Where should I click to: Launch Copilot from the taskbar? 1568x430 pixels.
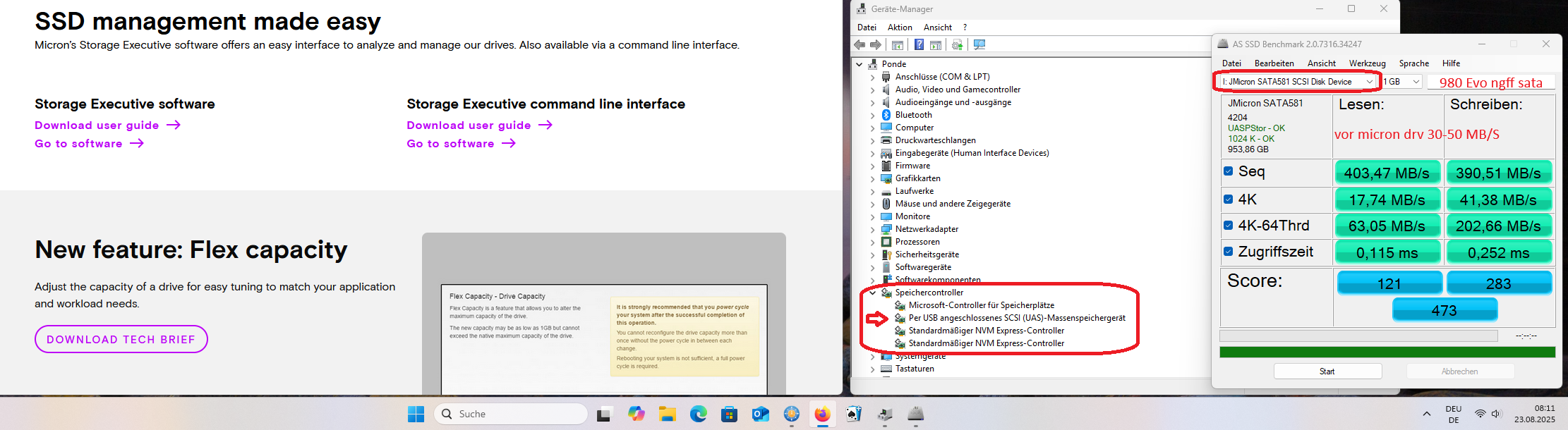pos(637,414)
